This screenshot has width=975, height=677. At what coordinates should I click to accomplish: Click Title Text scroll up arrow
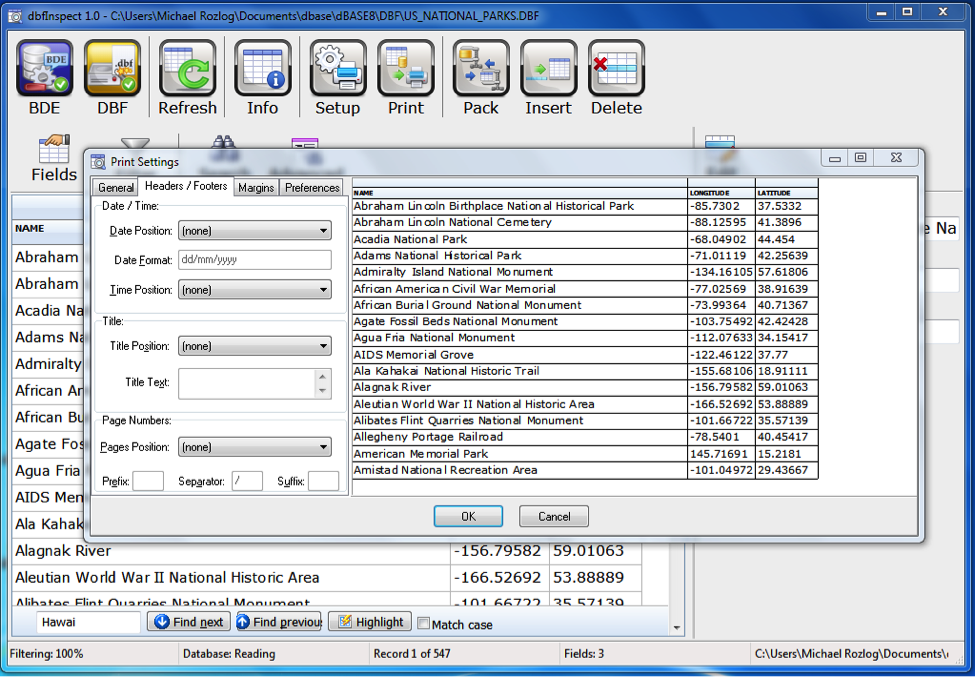coord(322,376)
